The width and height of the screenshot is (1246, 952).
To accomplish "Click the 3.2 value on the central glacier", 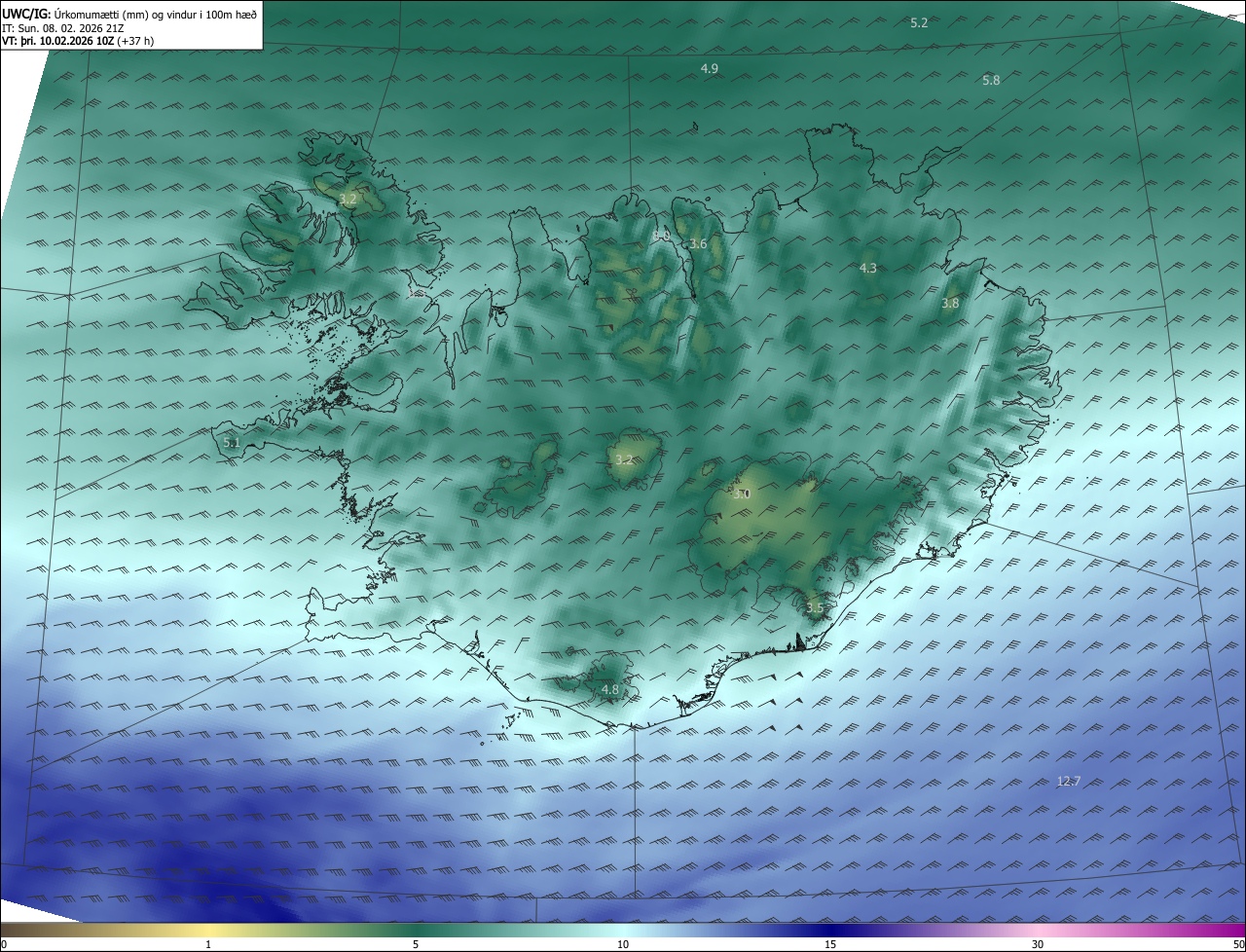I will click(x=624, y=459).
